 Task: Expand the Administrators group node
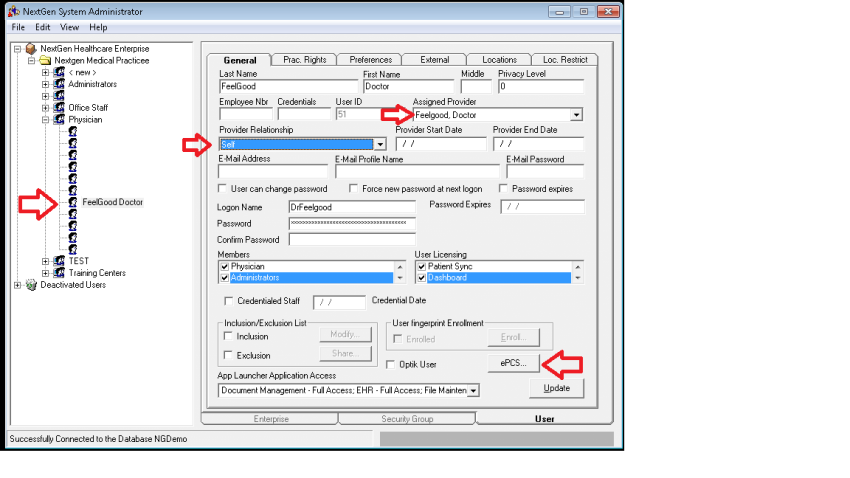tap(46, 84)
